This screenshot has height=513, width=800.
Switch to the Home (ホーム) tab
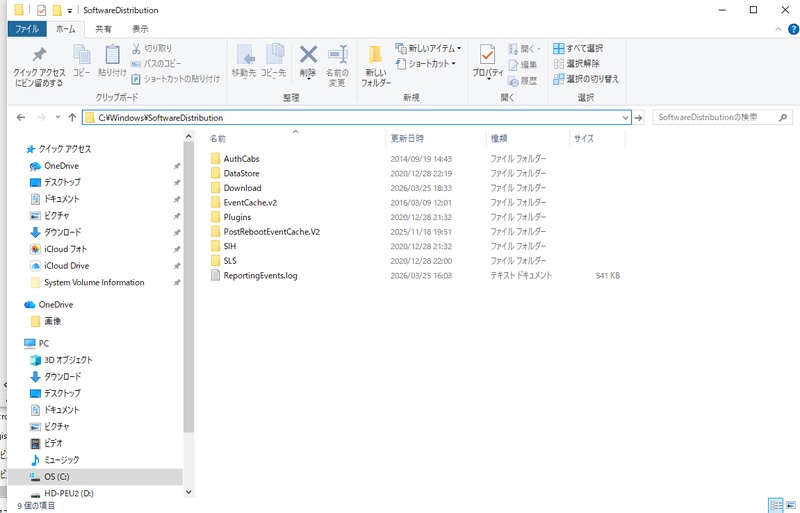(x=65, y=29)
